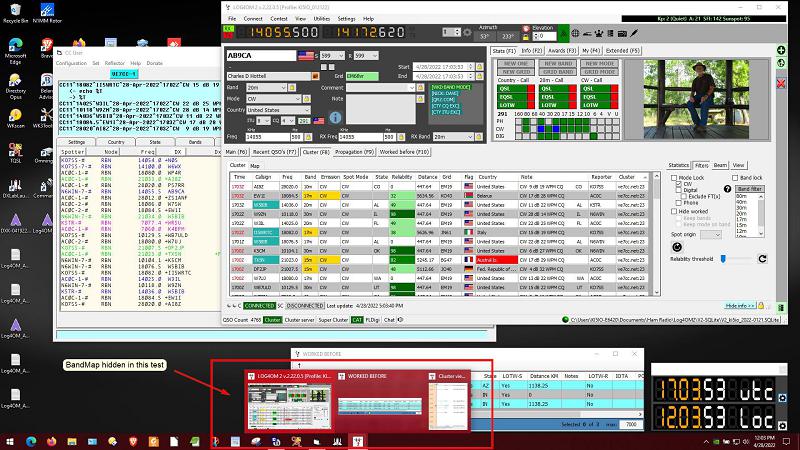Screen dimensions: 800x450
Task: Click the pen edit toolbar icon
Action: coord(634,33)
